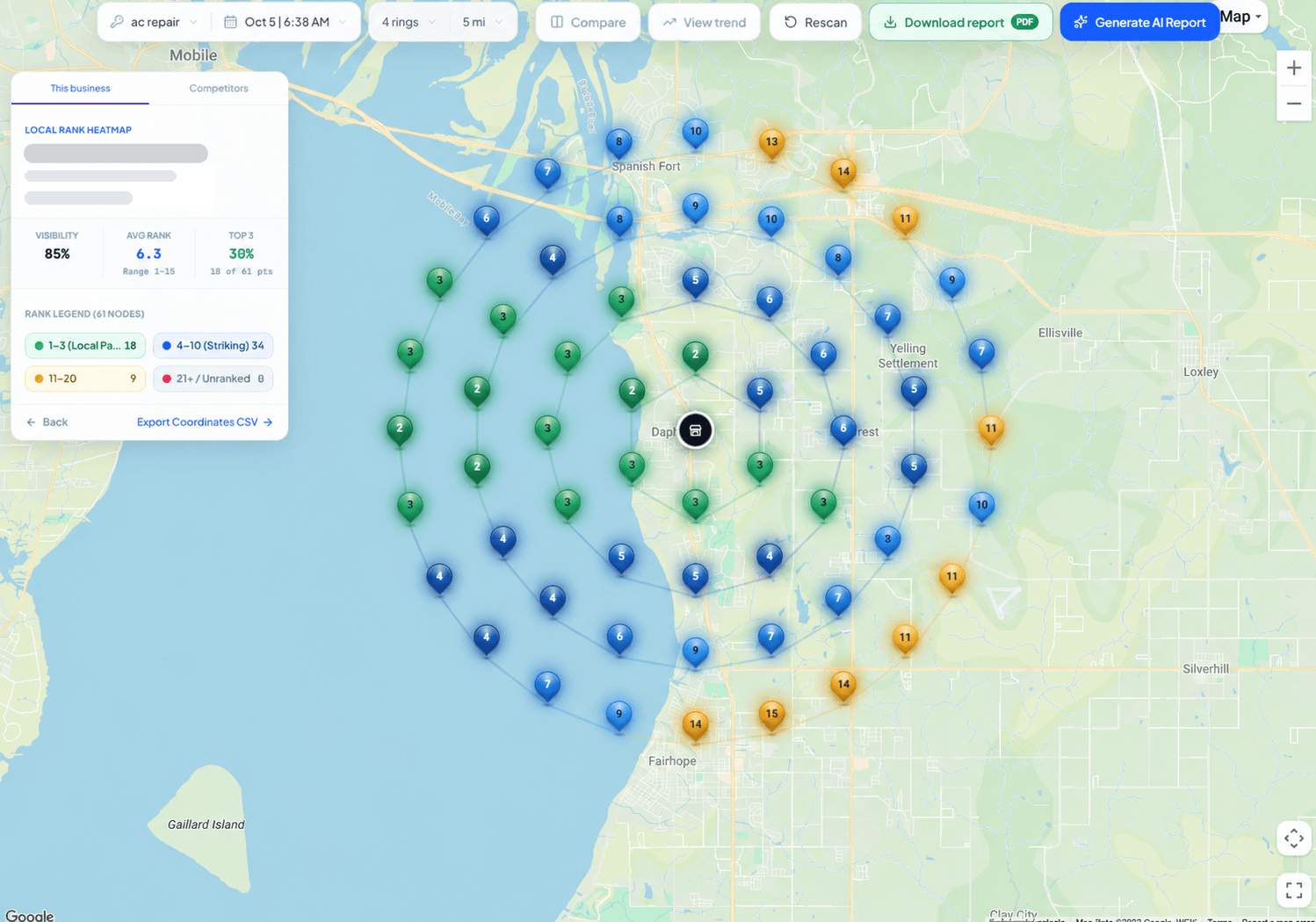Expand the '5 mi' distance dropdown
Screen dimensions: 1316x922
pyautogui.click(x=482, y=22)
